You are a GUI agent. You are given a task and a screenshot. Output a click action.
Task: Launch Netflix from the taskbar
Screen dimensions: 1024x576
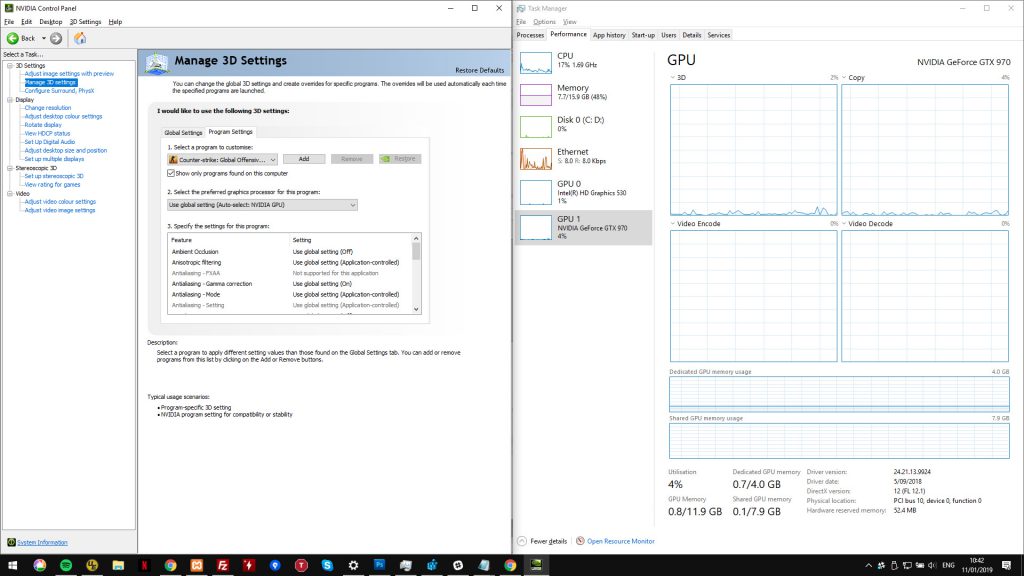click(x=144, y=565)
